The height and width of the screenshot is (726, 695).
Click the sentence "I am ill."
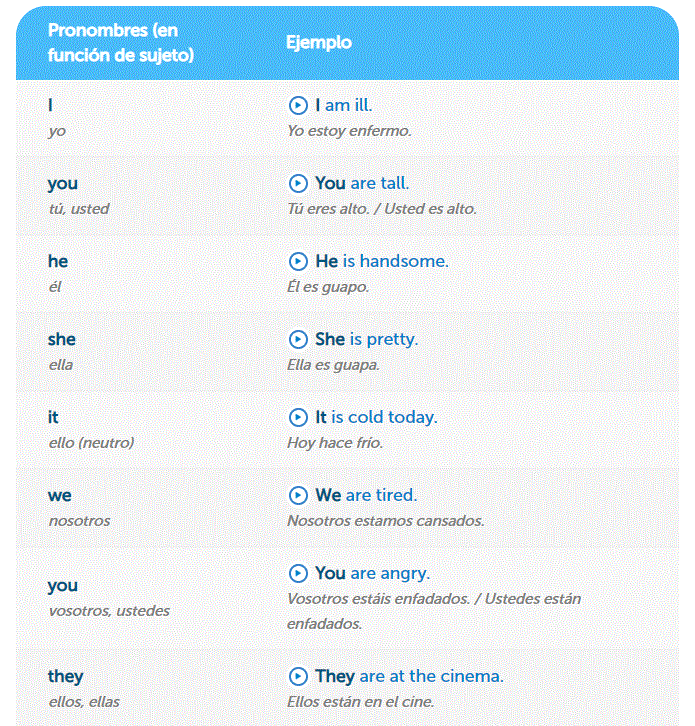click(344, 105)
